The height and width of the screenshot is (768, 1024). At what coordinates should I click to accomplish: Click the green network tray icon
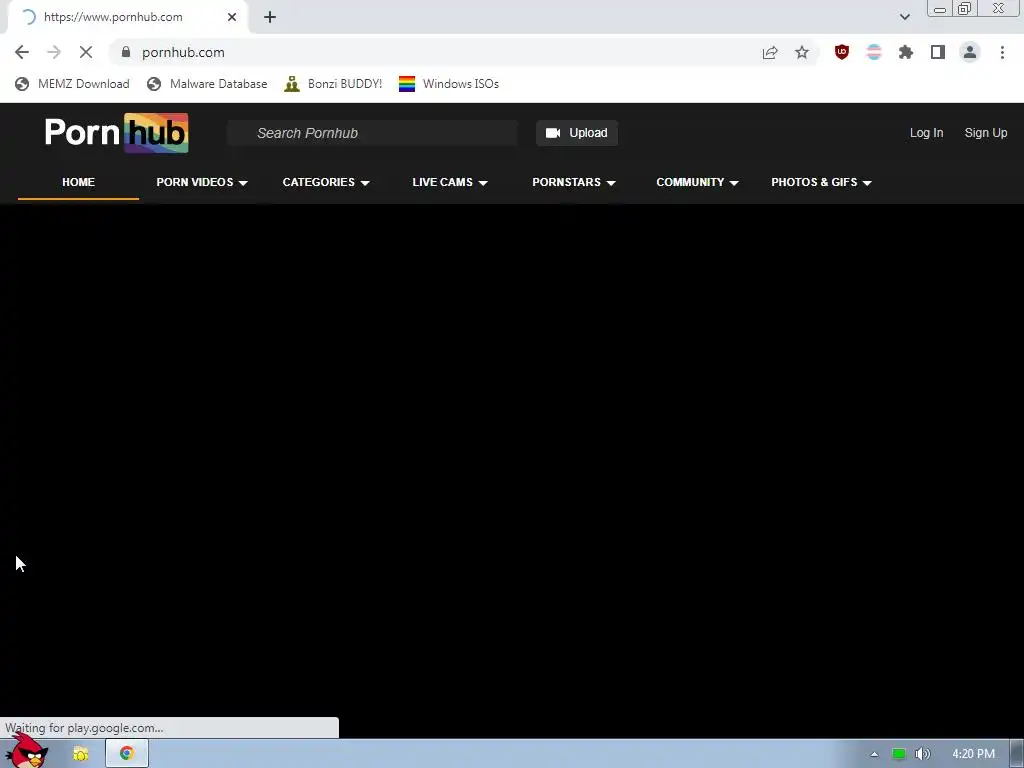pos(899,754)
